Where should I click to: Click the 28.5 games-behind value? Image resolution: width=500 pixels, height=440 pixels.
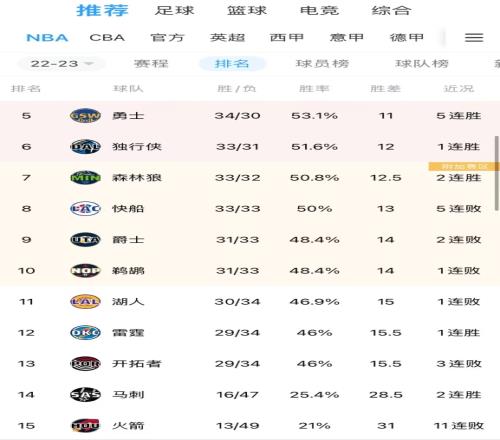[386, 395]
